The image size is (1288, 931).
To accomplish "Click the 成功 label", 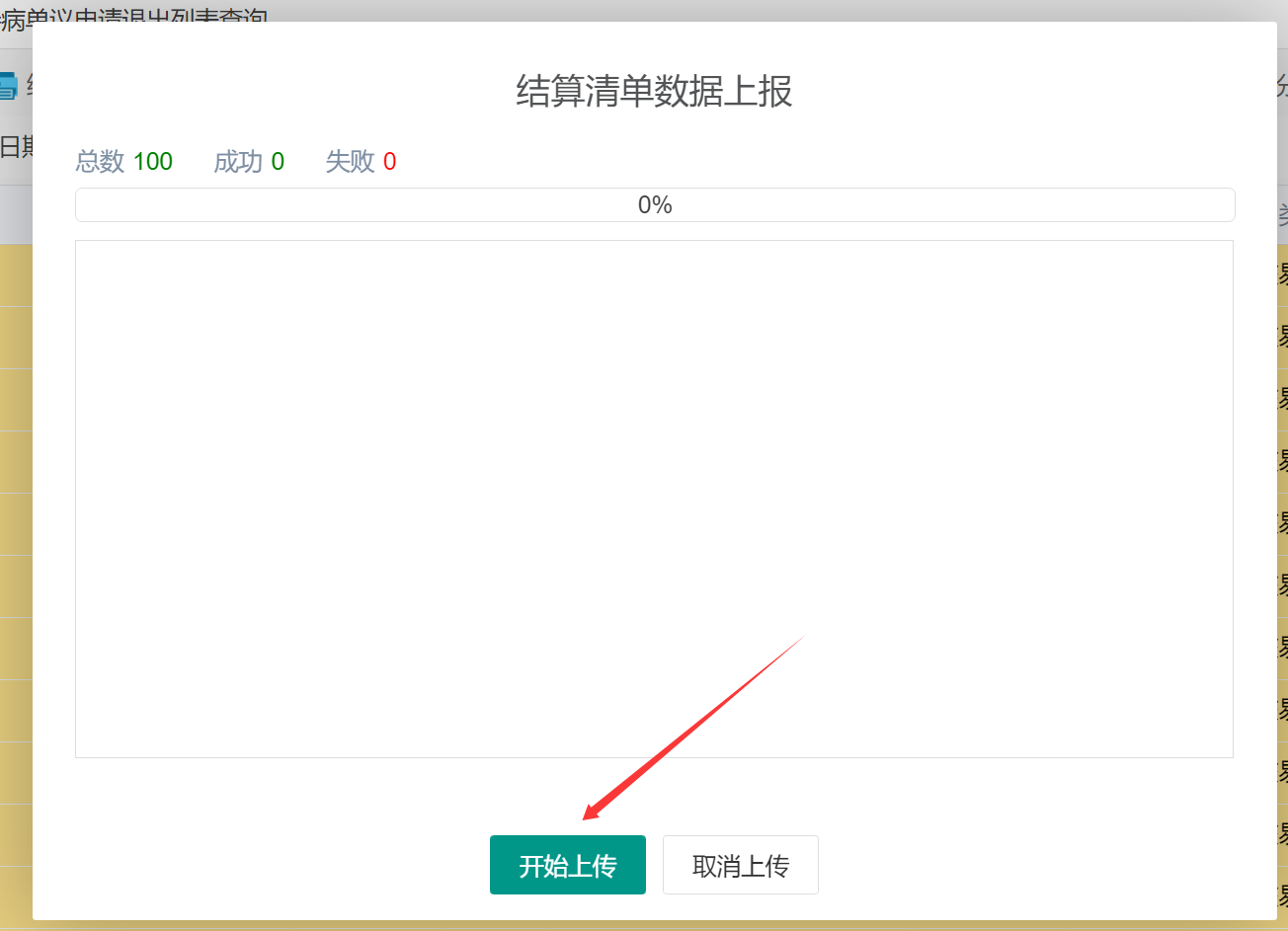I will pyautogui.click(x=238, y=162).
